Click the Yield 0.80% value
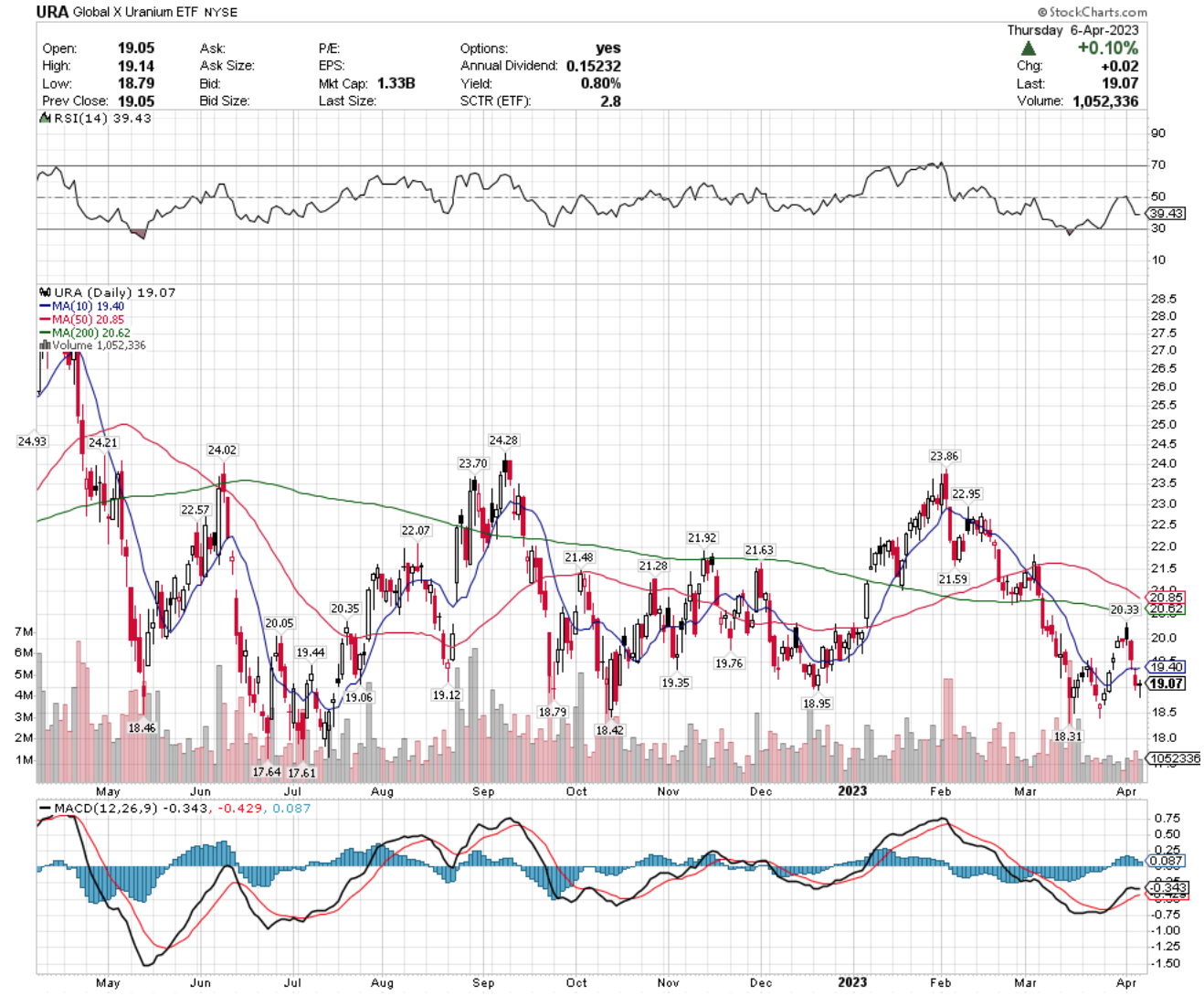The image size is (1204, 996). pos(600,83)
